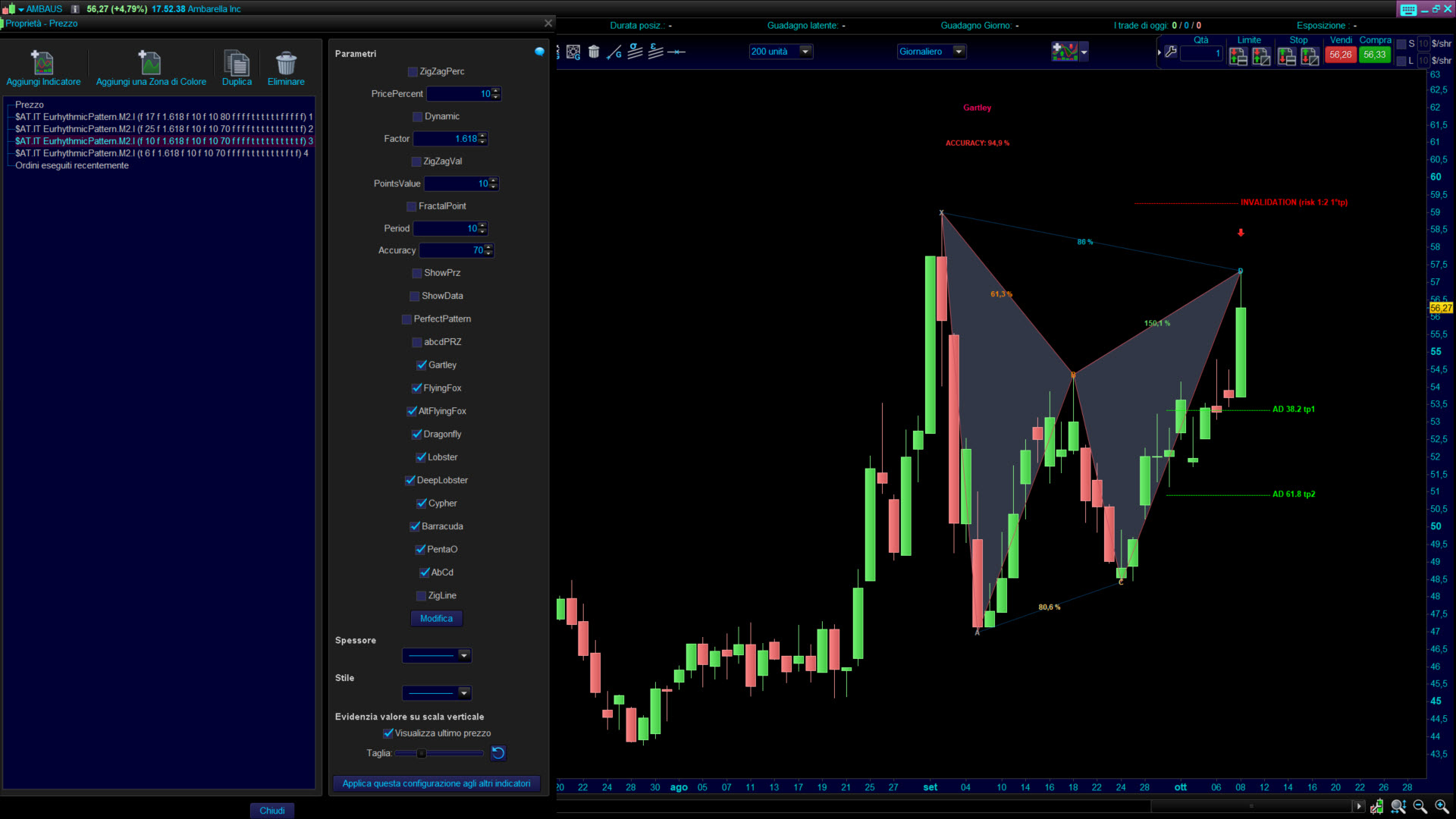The image size is (1456, 819).
Task: Click the Modifica button
Action: click(436, 619)
